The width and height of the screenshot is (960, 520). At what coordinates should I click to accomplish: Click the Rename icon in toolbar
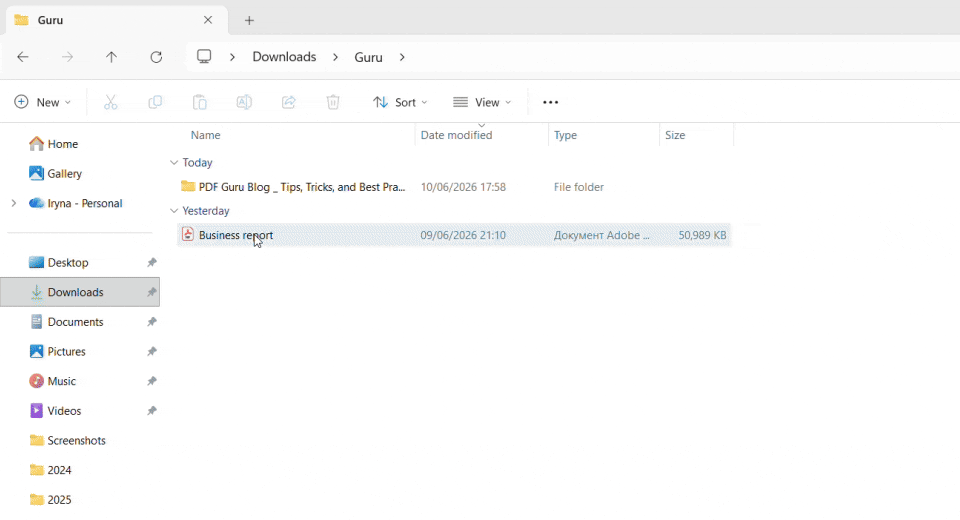pos(244,102)
